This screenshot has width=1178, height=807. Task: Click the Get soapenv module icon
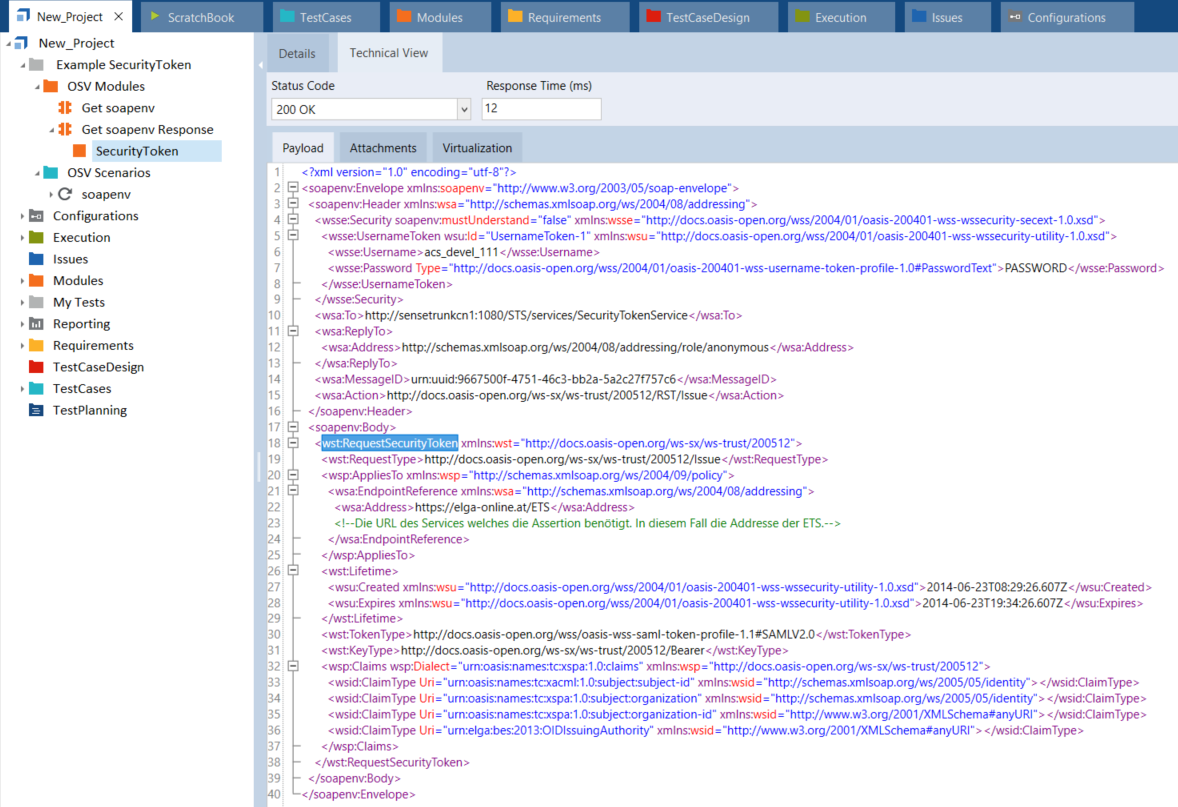point(65,108)
